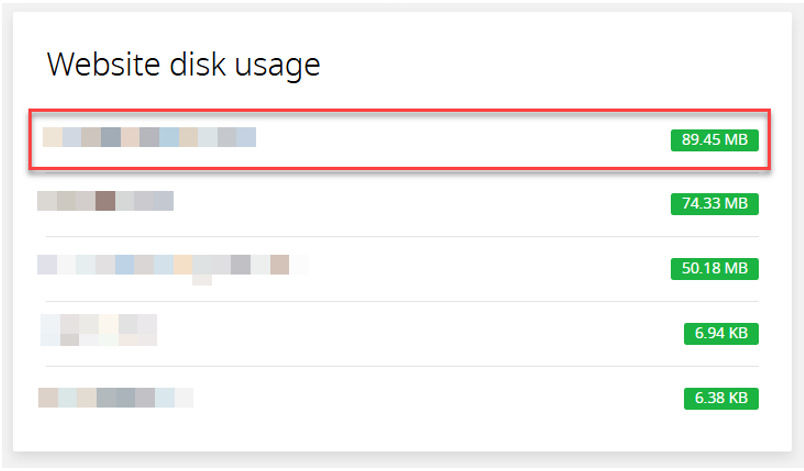The height and width of the screenshot is (471, 804).
Task: Click empty middle space of the 89.45 MB row
Action: click(460, 139)
